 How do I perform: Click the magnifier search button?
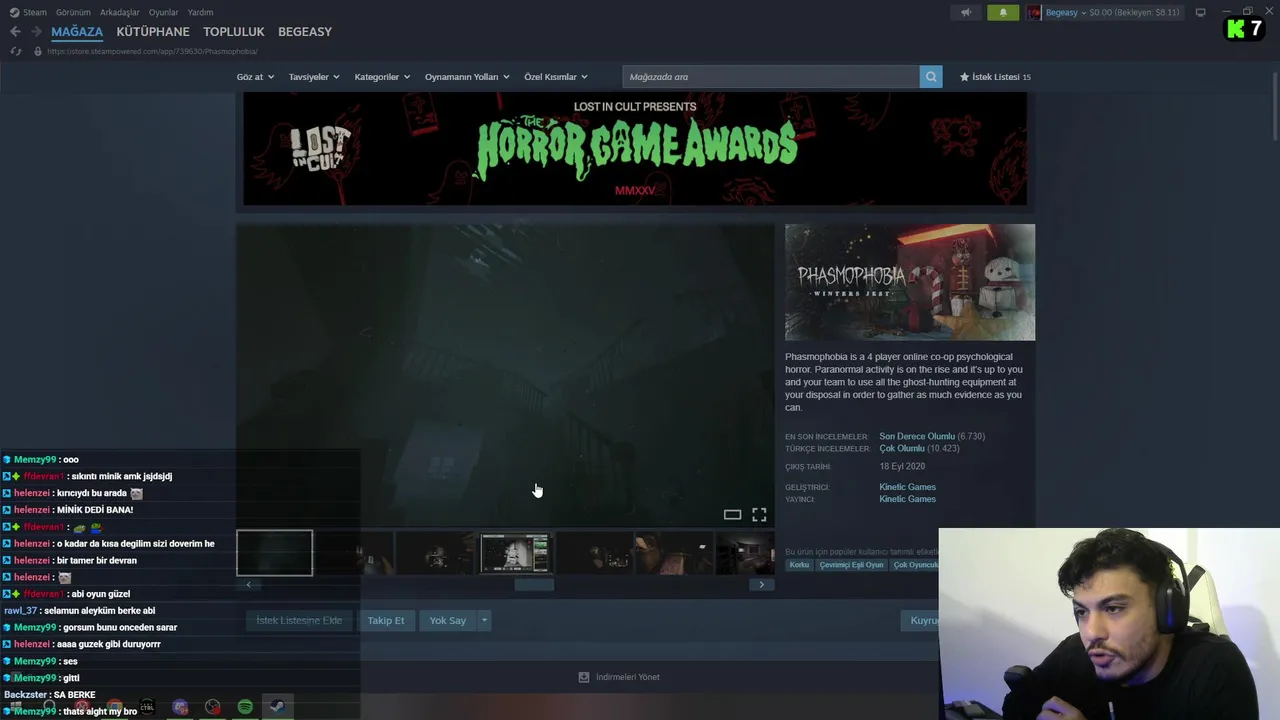click(931, 77)
